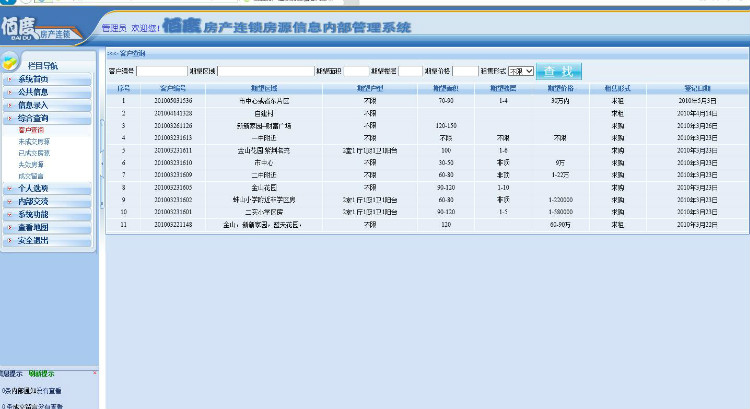The height and width of the screenshot is (409, 750).
Task: Select customer number 201003231602
Action: (x=173, y=199)
